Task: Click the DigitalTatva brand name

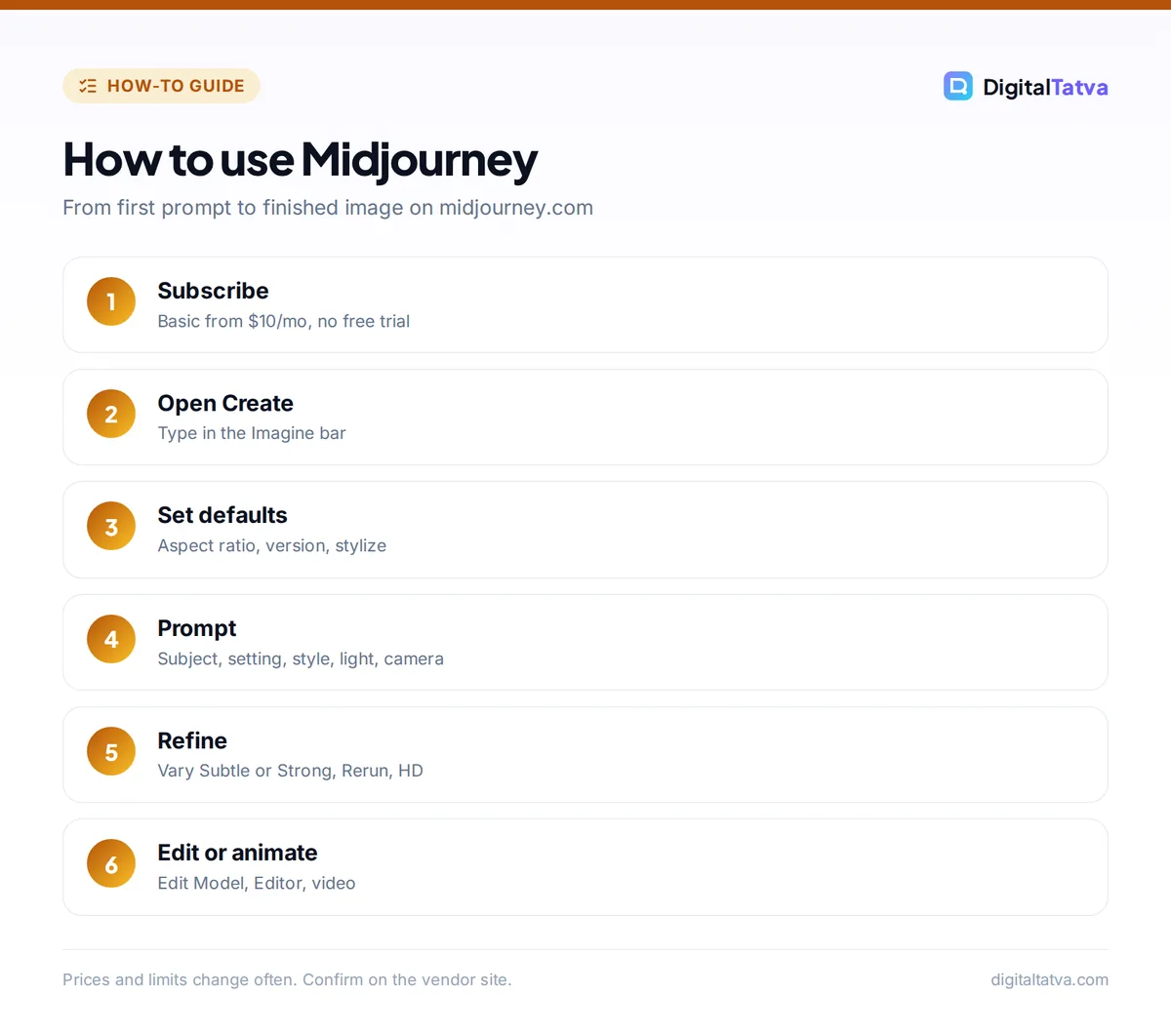Action: (x=1045, y=87)
